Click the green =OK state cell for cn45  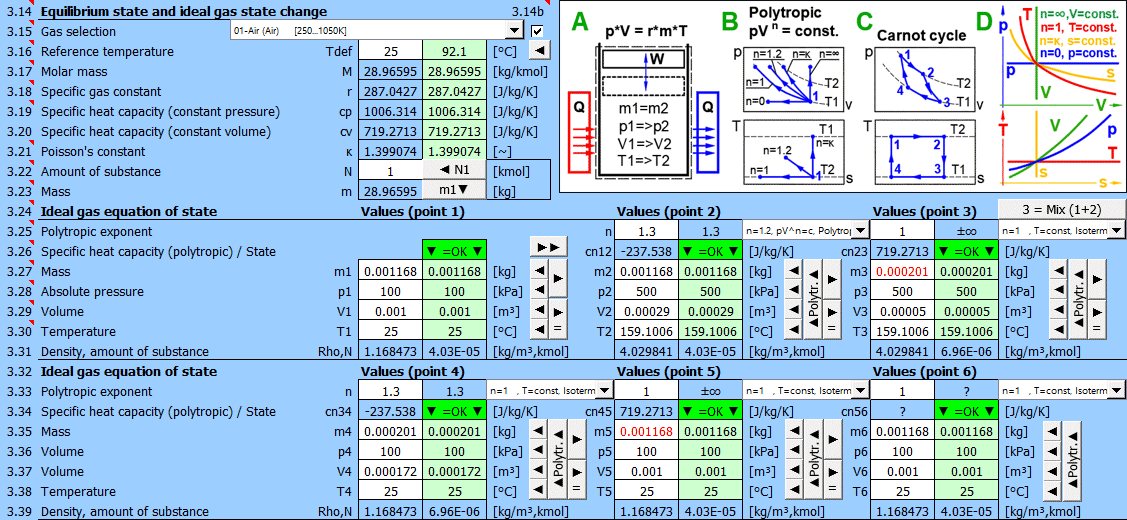pyautogui.click(x=709, y=411)
